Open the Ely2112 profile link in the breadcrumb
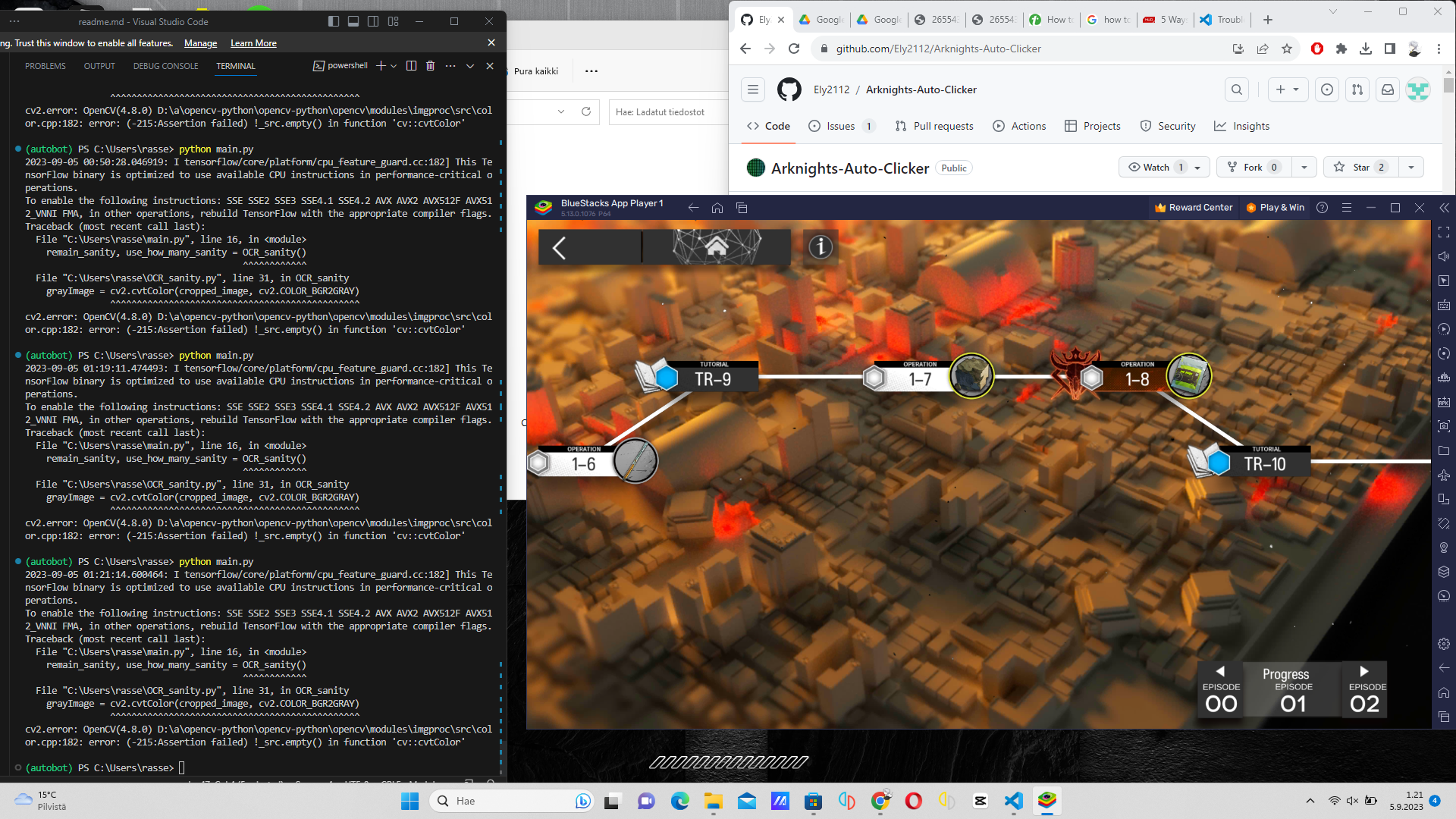This screenshot has width=1456, height=819. coord(830,89)
